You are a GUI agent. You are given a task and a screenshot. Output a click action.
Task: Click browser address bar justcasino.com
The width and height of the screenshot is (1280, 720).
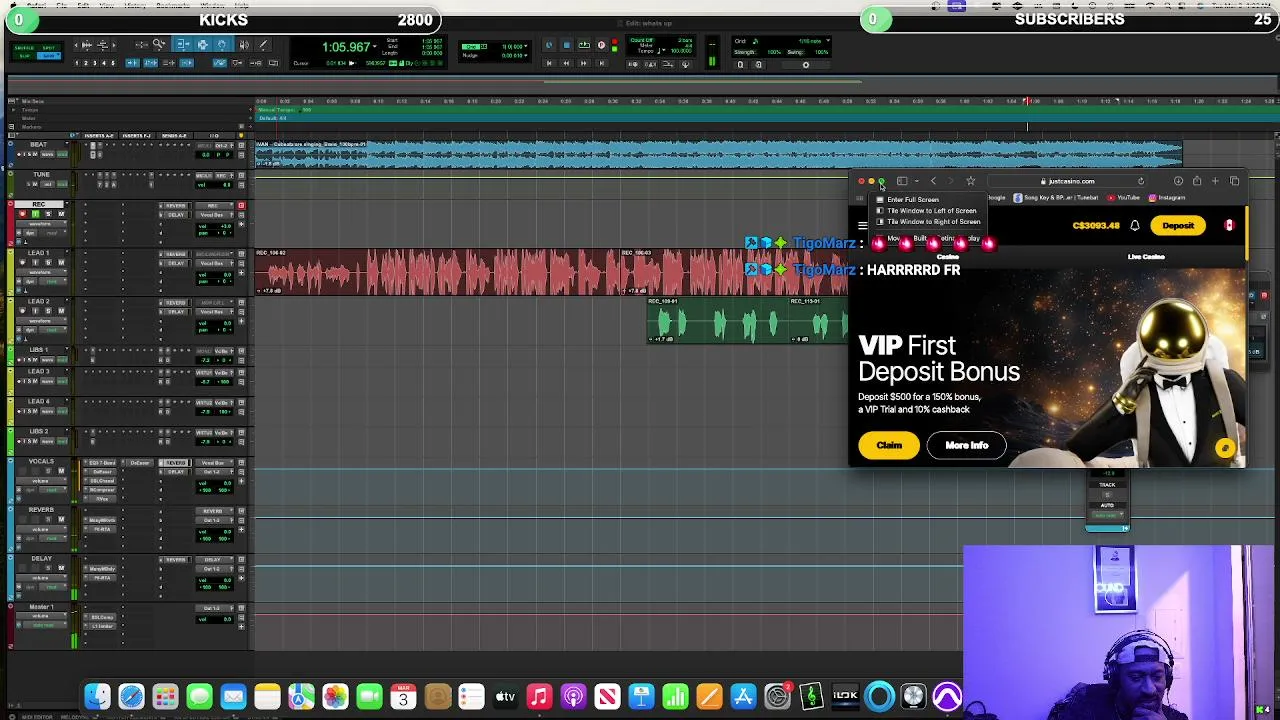pos(1069,181)
